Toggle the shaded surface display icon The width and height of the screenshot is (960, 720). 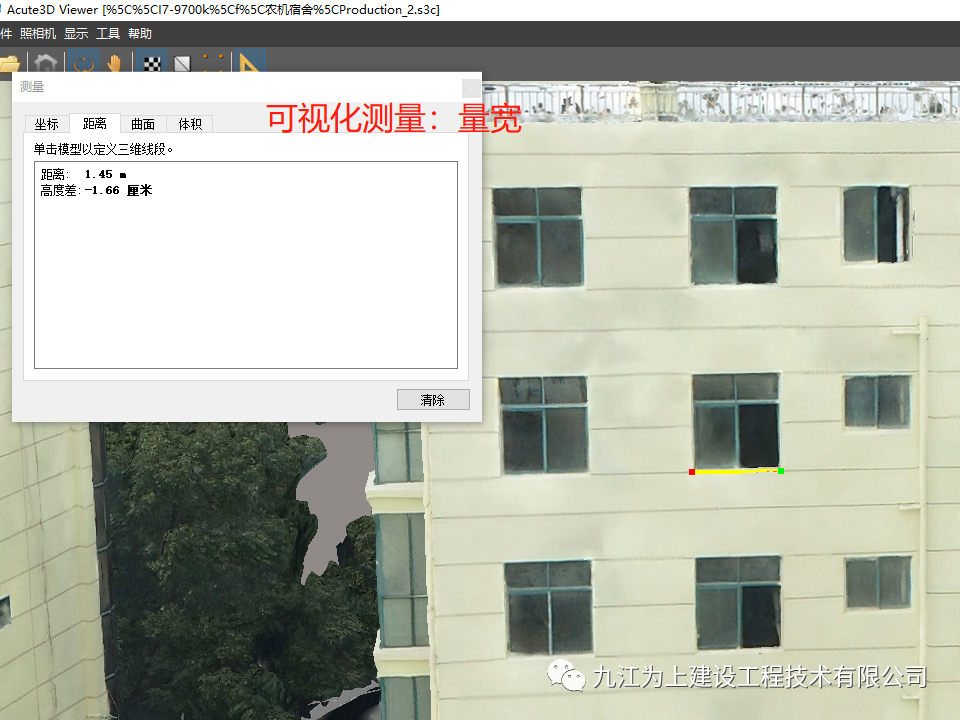pos(182,64)
